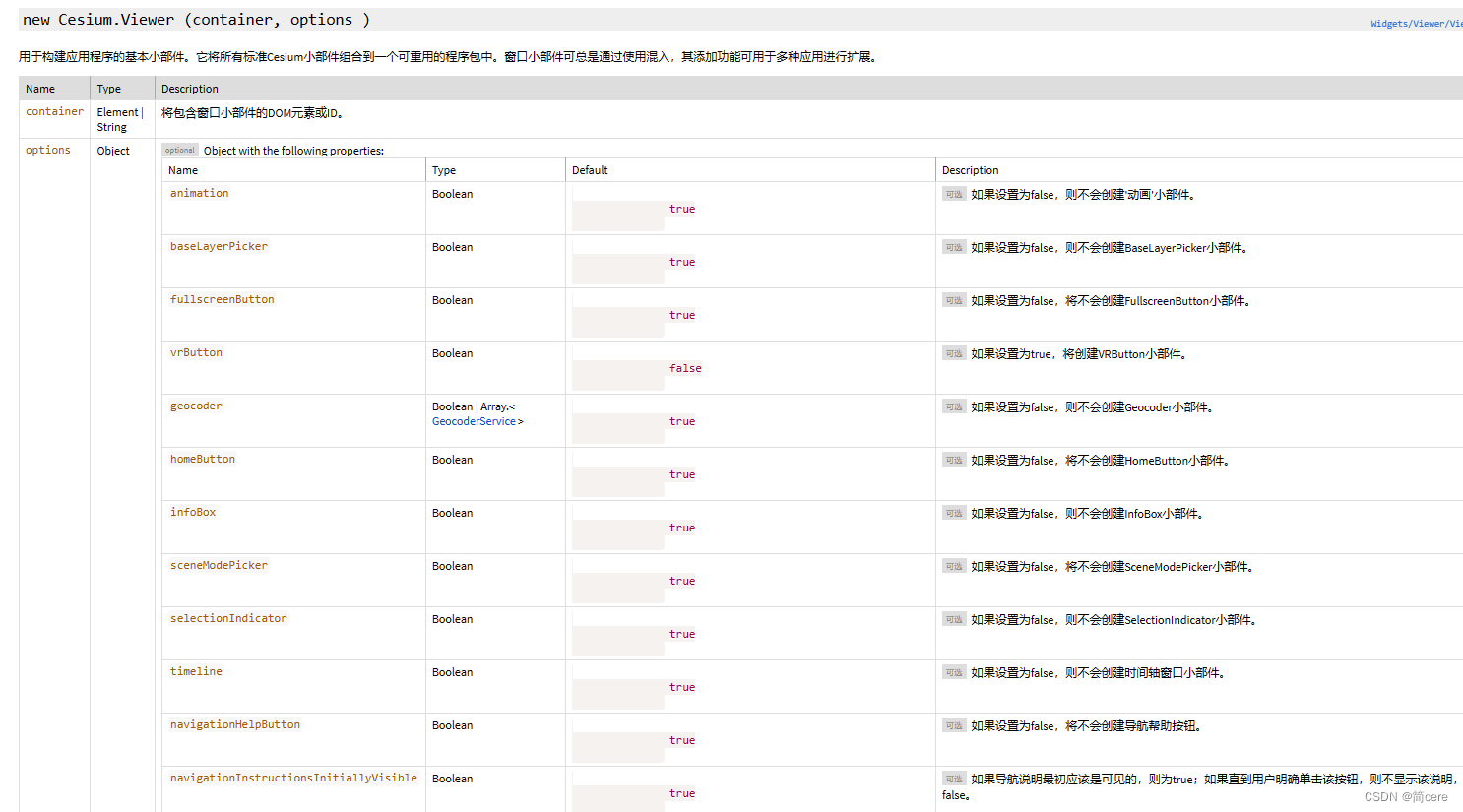
Task: Click the 'Boolean' type in the selectionIndicator row
Action: click(x=452, y=619)
